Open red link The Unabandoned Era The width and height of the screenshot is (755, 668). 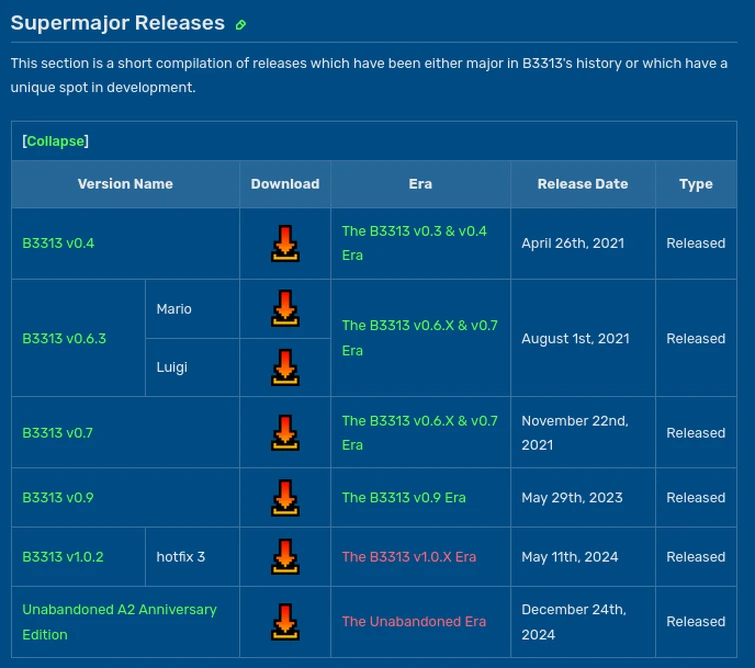click(x=414, y=621)
